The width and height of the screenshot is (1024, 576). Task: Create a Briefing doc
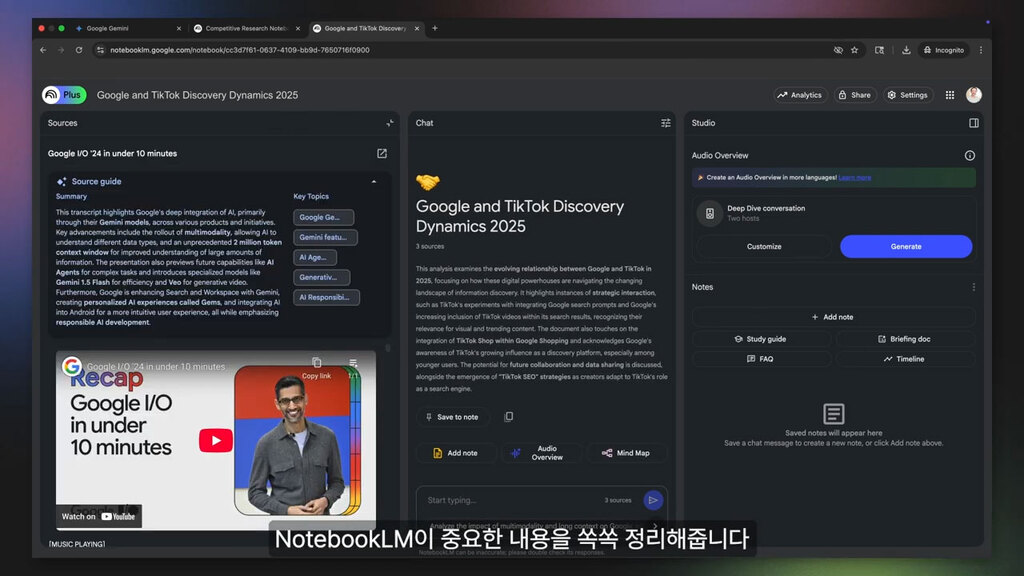pyautogui.click(x=904, y=339)
